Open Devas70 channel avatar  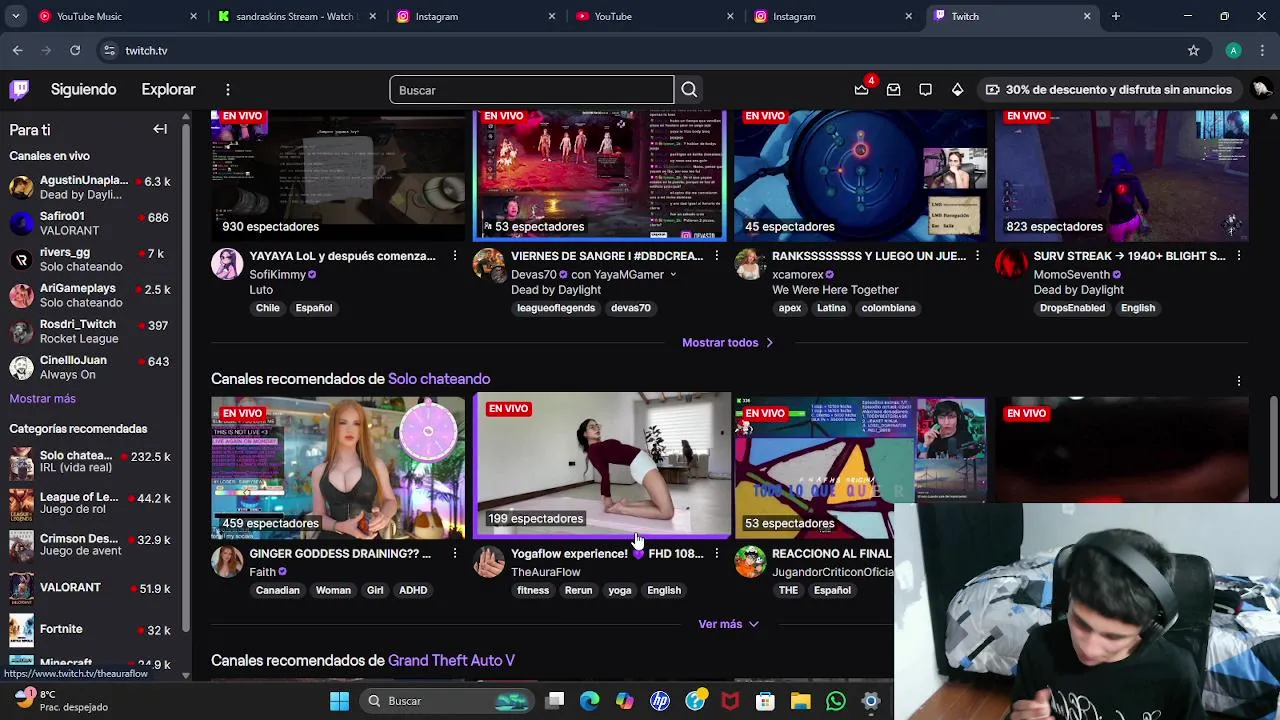click(489, 264)
